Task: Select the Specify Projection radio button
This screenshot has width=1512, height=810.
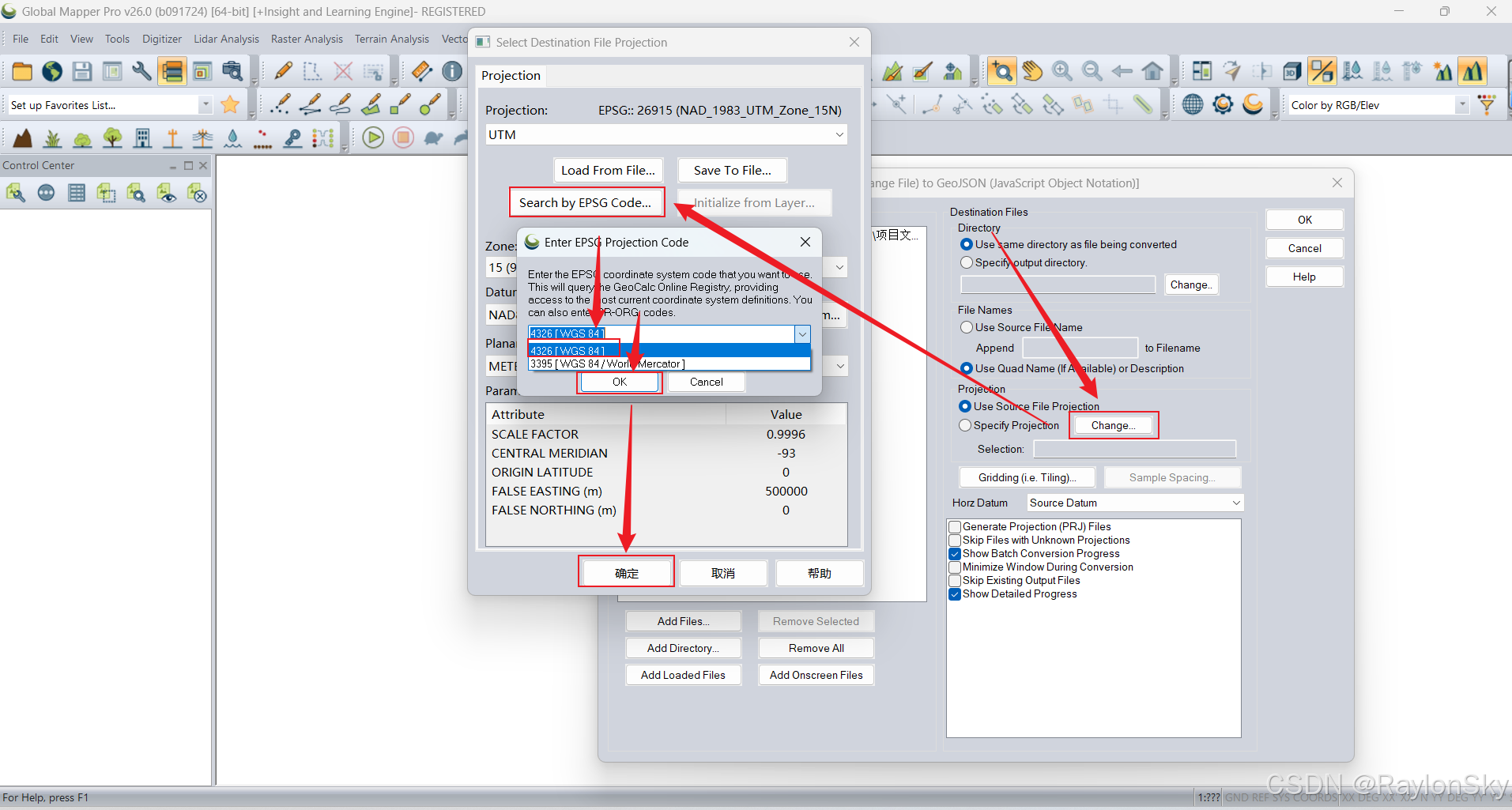Action: [x=965, y=425]
